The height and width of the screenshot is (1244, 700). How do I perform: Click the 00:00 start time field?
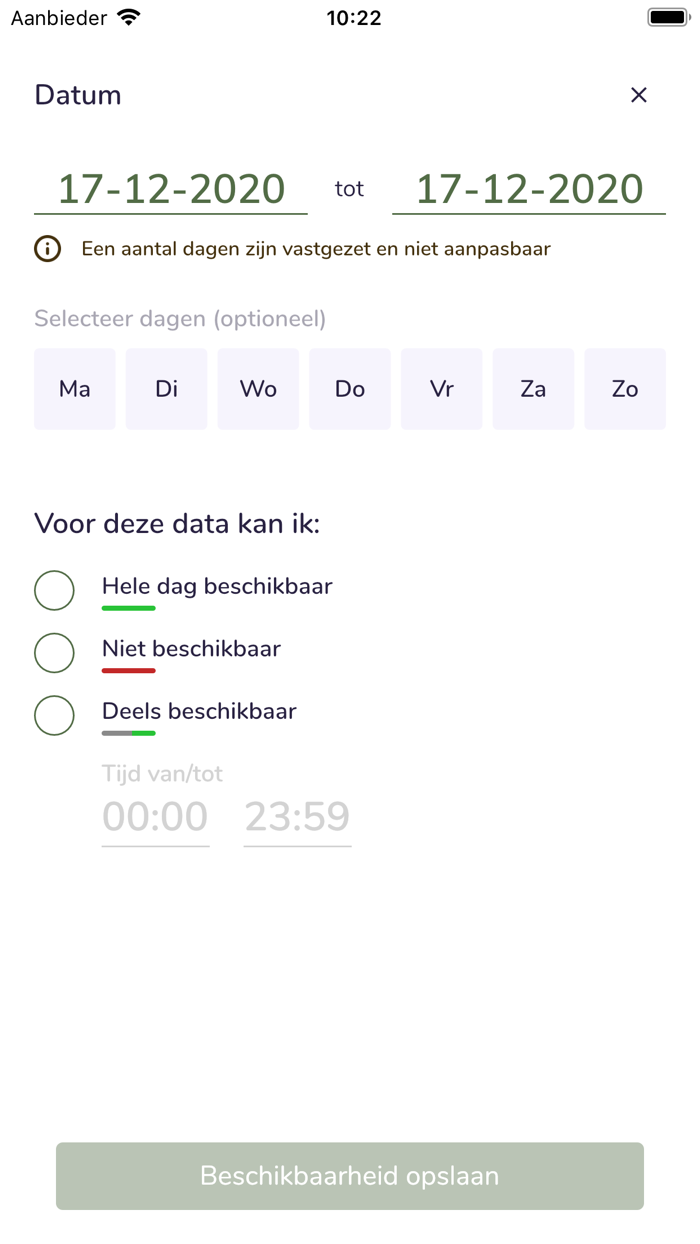click(155, 817)
